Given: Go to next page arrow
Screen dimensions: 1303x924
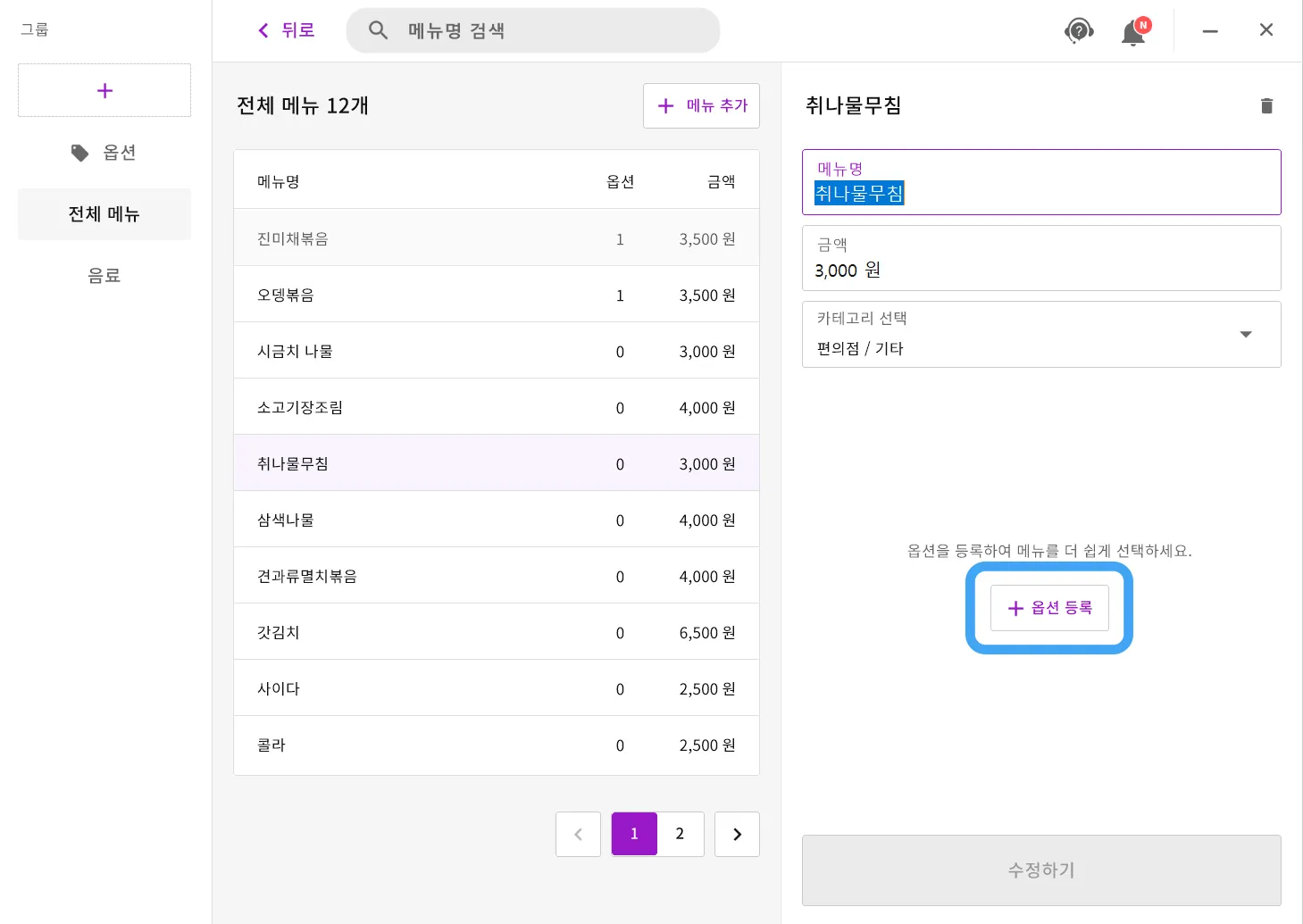Looking at the screenshot, I should pyautogui.click(x=737, y=834).
